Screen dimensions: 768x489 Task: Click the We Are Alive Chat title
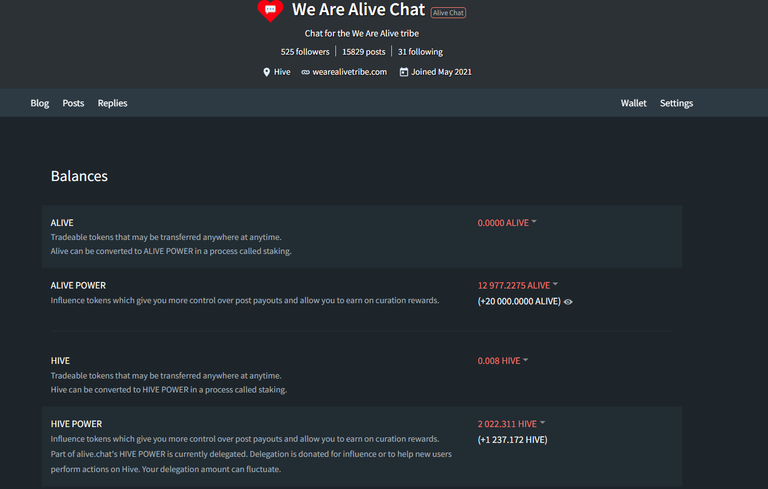coord(359,9)
